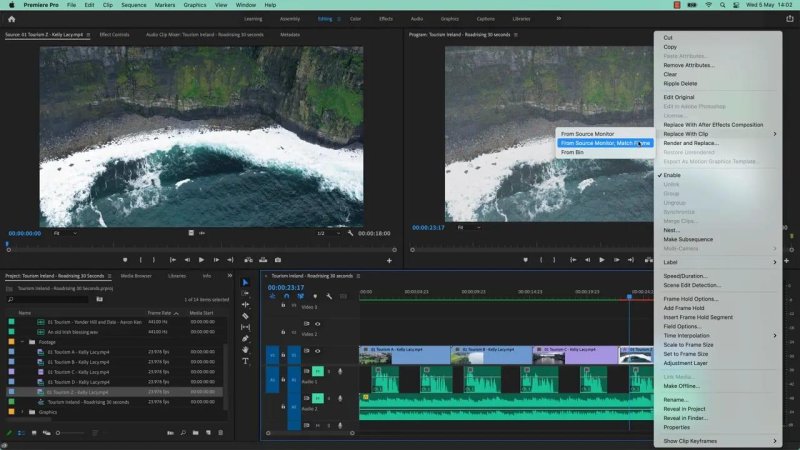Go to In point in Source Monitor
The height and width of the screenshot is (450, 800).
click(173, 260)
